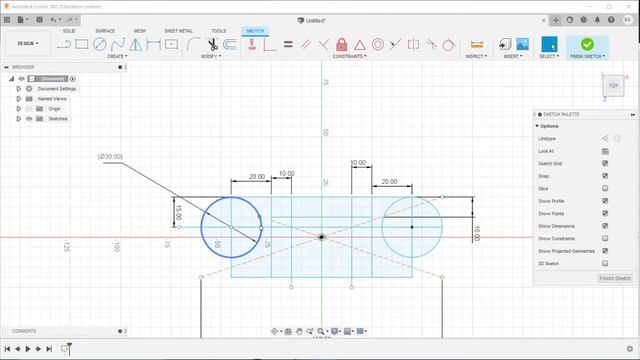The width and height of the screenshot is (640, 360).
Task: Open the Inspect dropdown menu
Action: (476, 56)
